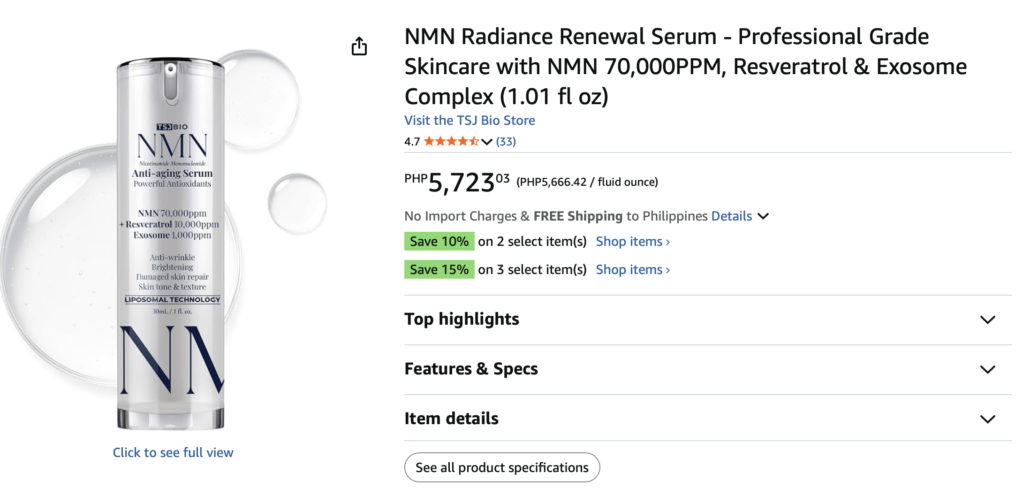Click the share icon beside product image
The height and width of the screenshot is (488, 1030).
coord(359,47)
